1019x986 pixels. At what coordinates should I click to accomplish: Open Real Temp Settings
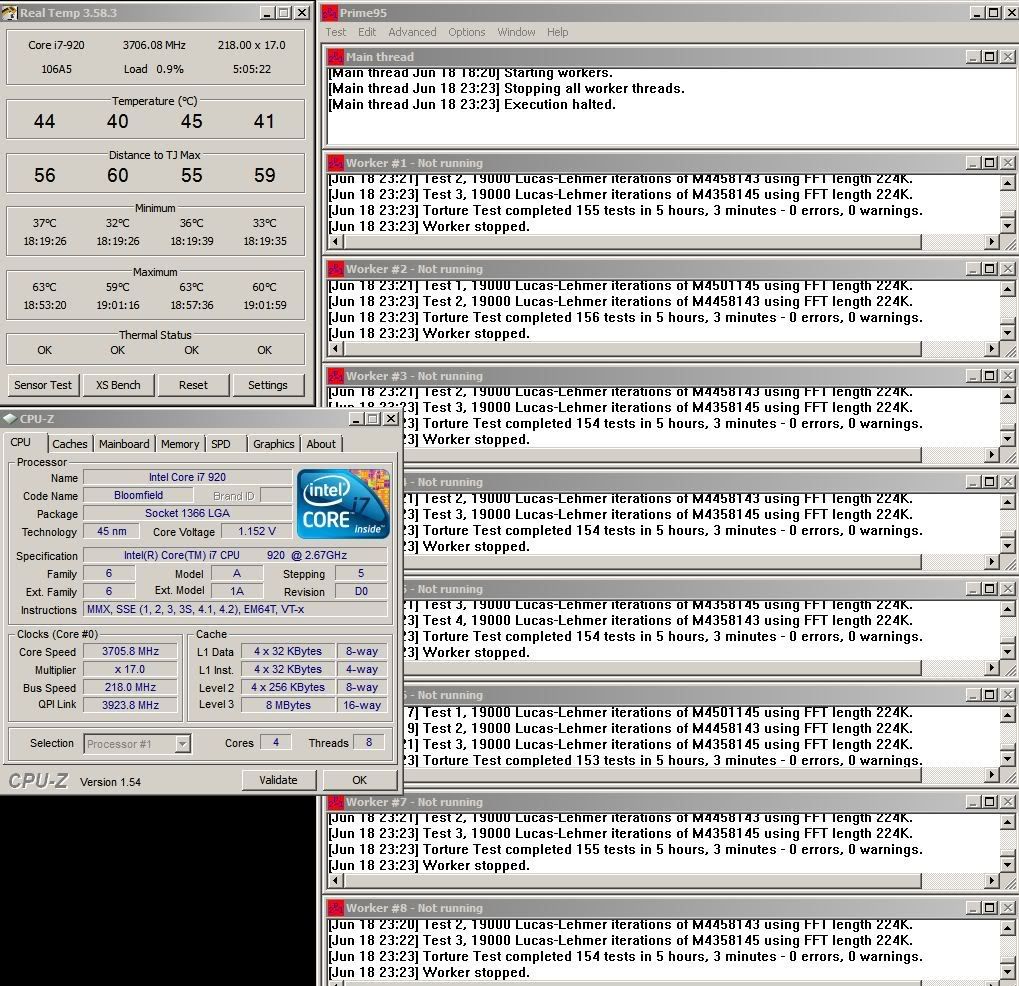click(x=267, y=385)
